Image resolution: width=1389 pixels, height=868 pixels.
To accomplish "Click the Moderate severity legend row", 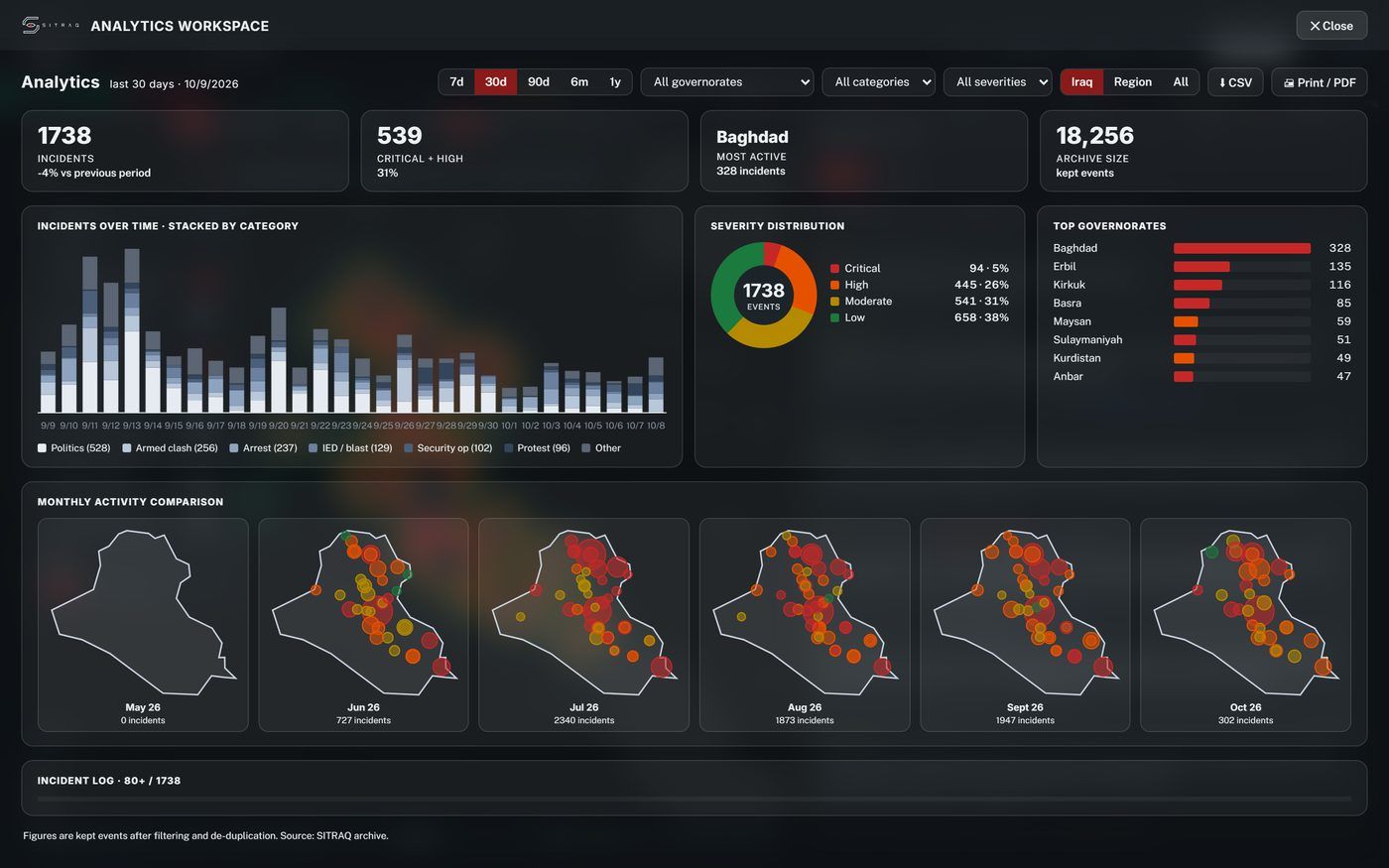I will tap(919, 302).
